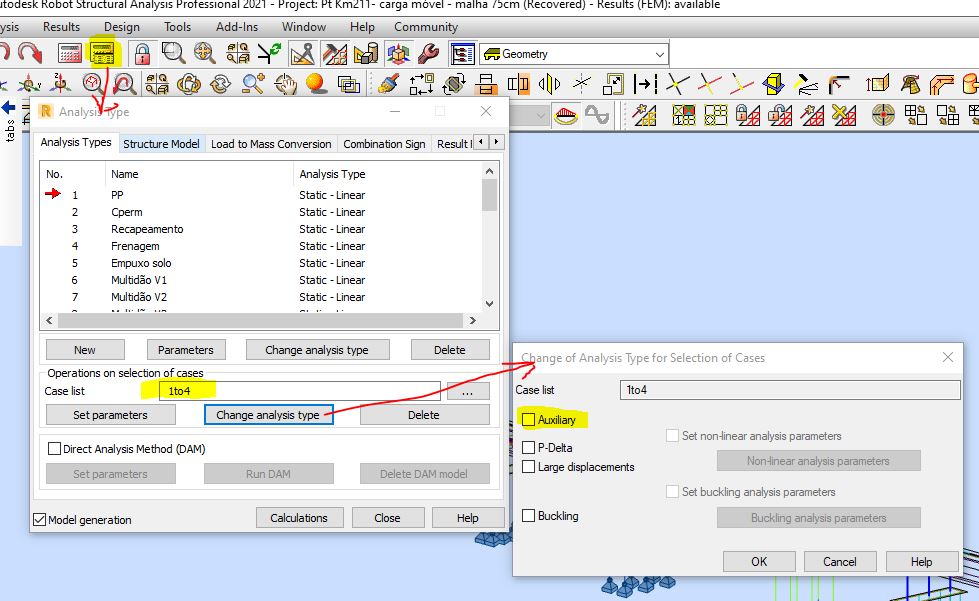Image resolution: width=979 pixels, height=601 pixels.
Task: Click the scale squares with diagonal arrow icon
Action: (x=613, y=84)
